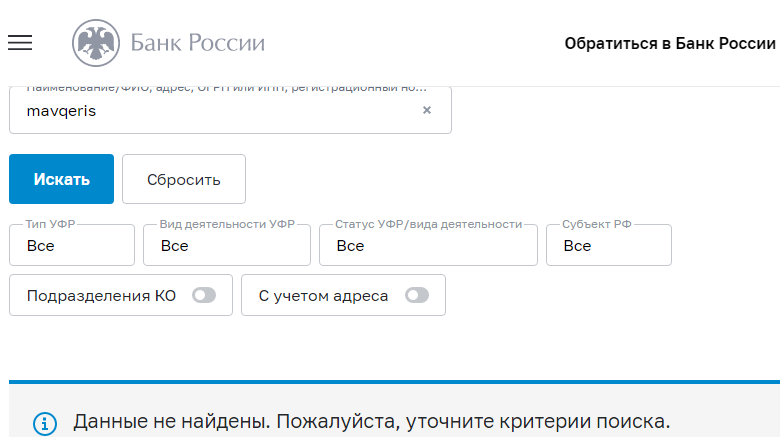
Task: Click the Bank of Russia eagle emblem
Action: (95, 43)
